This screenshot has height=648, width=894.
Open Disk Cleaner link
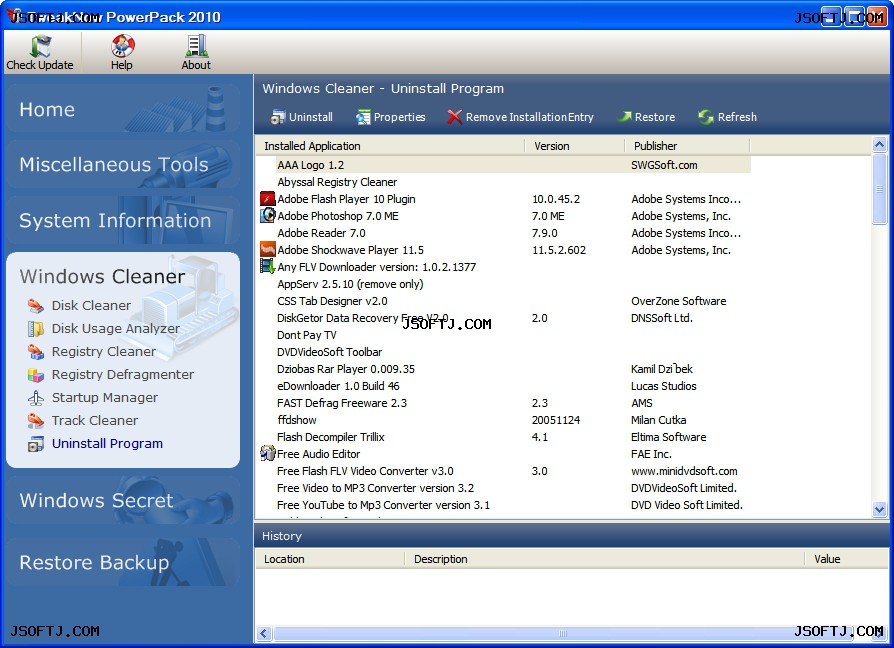(x=91, y=305)
